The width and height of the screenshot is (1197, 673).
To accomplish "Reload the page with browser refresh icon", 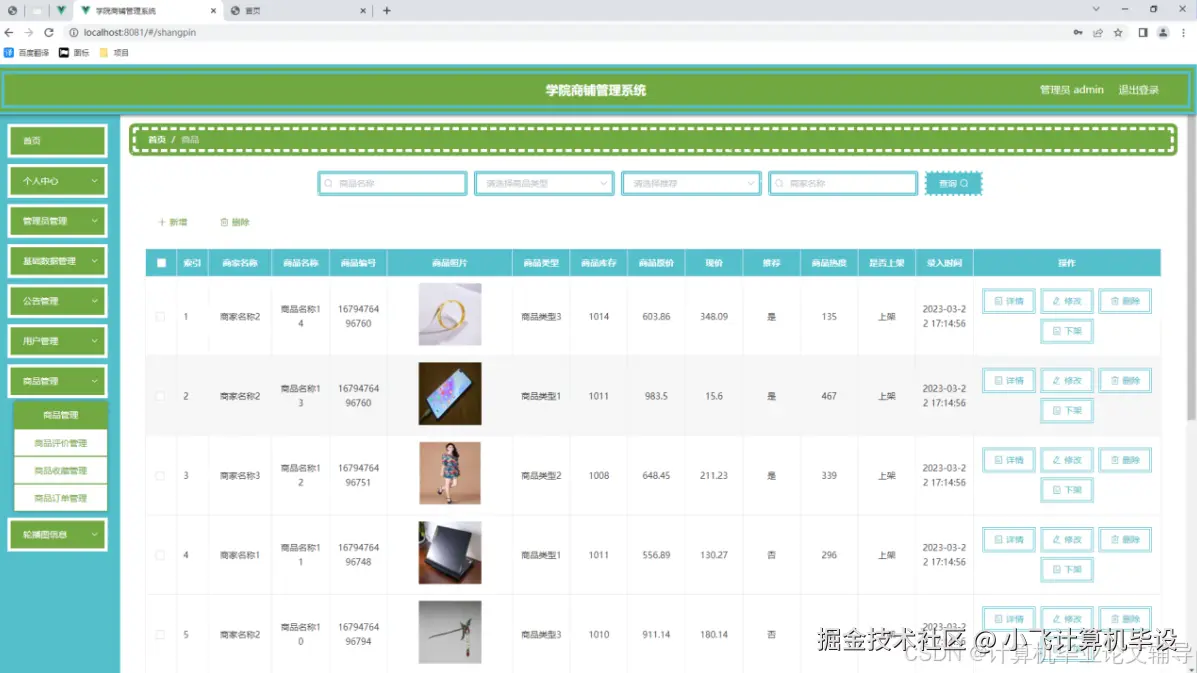I will point(49,33).
